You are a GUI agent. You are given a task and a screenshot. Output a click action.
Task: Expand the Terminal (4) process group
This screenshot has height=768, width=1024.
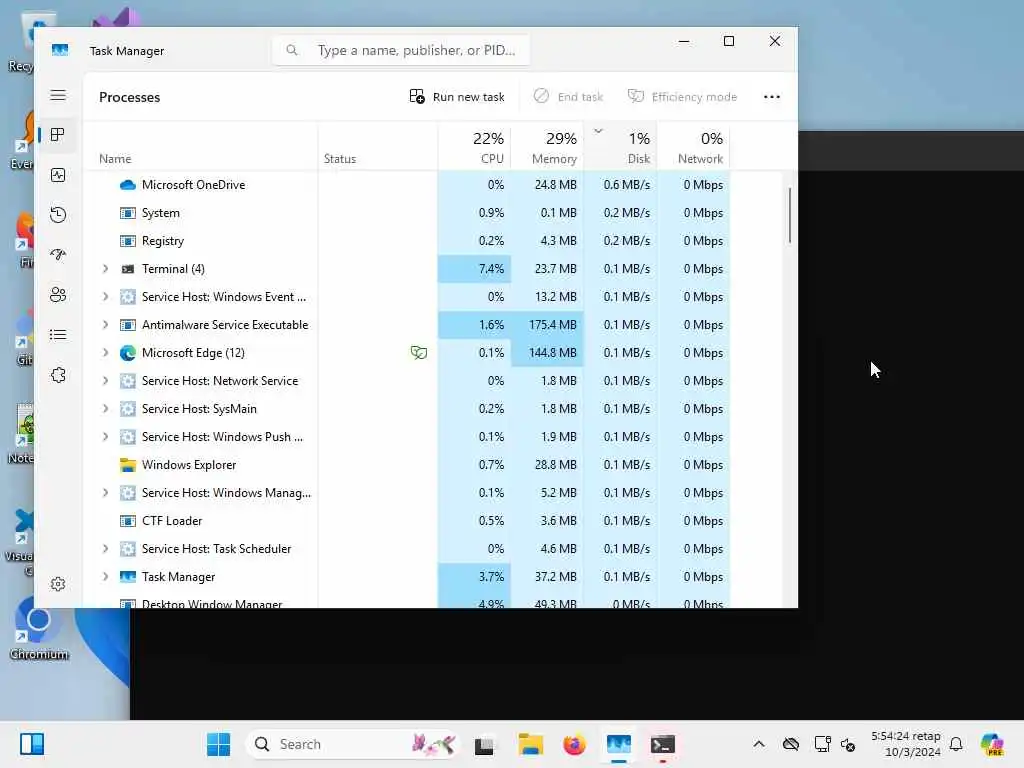105,269
